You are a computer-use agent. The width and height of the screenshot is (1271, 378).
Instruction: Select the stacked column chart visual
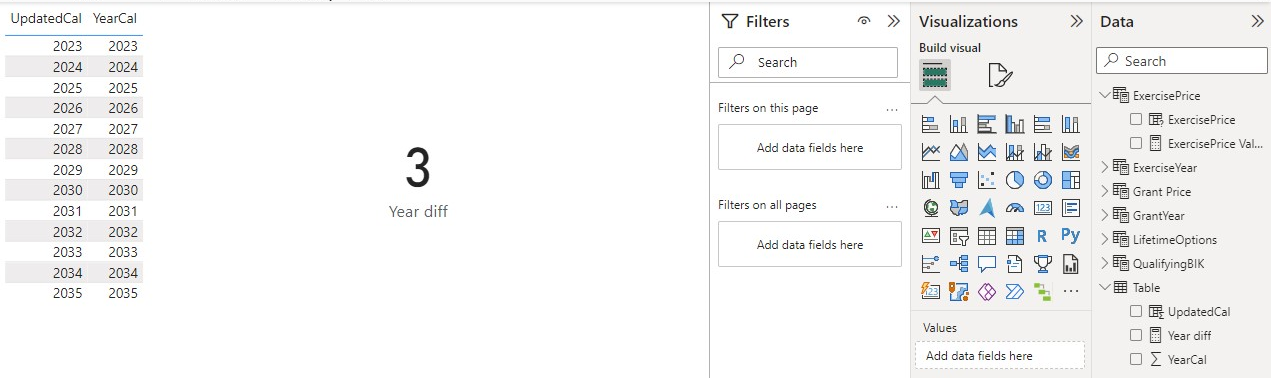click(x=958, y=125)
